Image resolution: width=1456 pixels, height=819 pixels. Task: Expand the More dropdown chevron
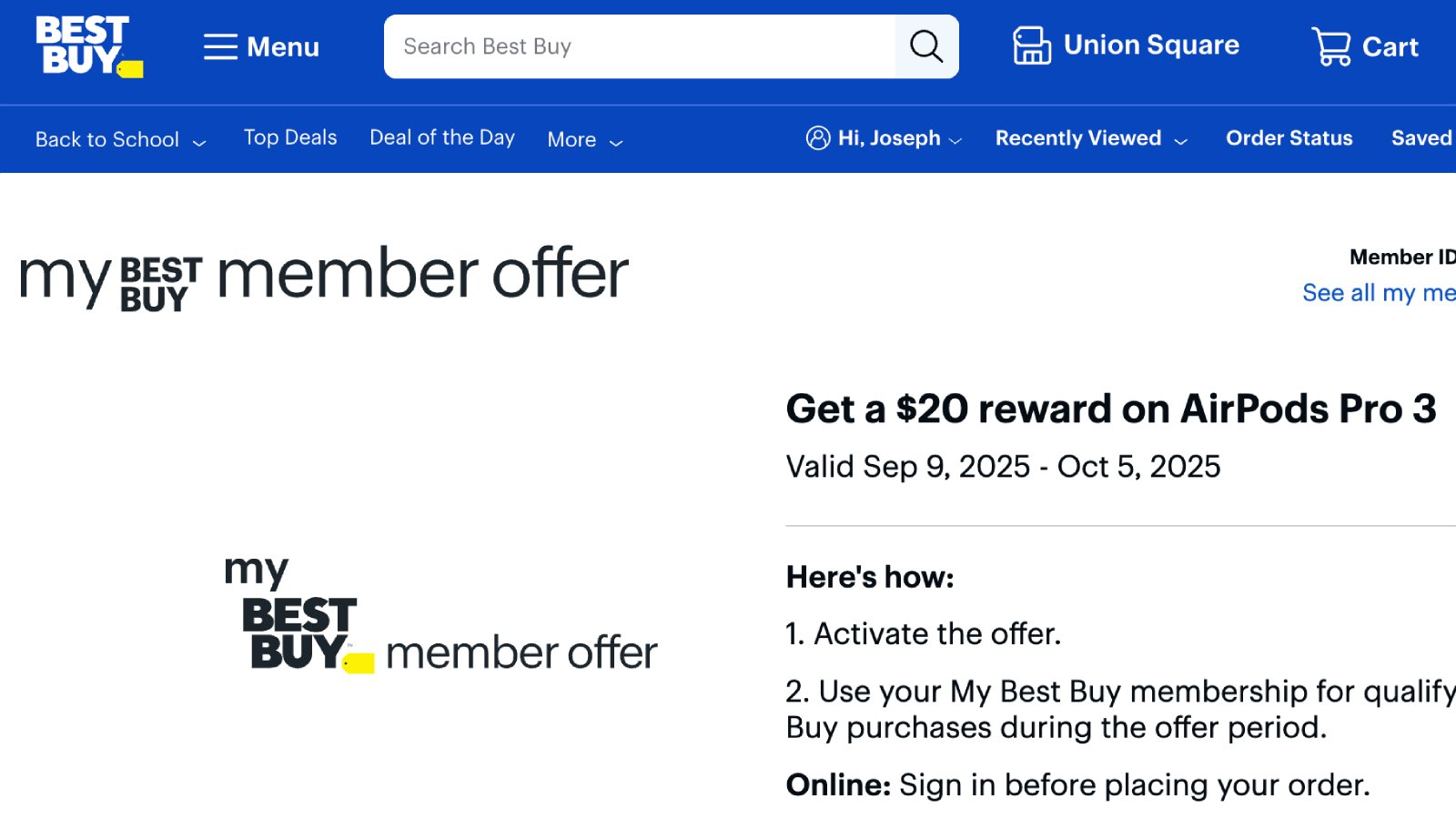(x=616, y=142)
